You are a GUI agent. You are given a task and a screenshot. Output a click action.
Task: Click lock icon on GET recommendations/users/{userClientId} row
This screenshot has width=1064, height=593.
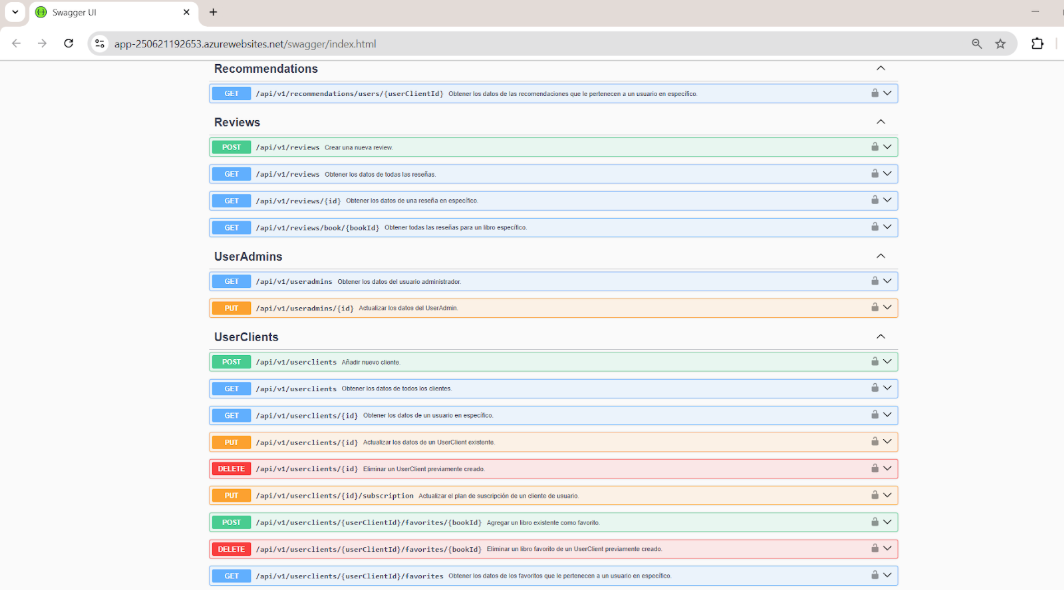pos(875,93)
